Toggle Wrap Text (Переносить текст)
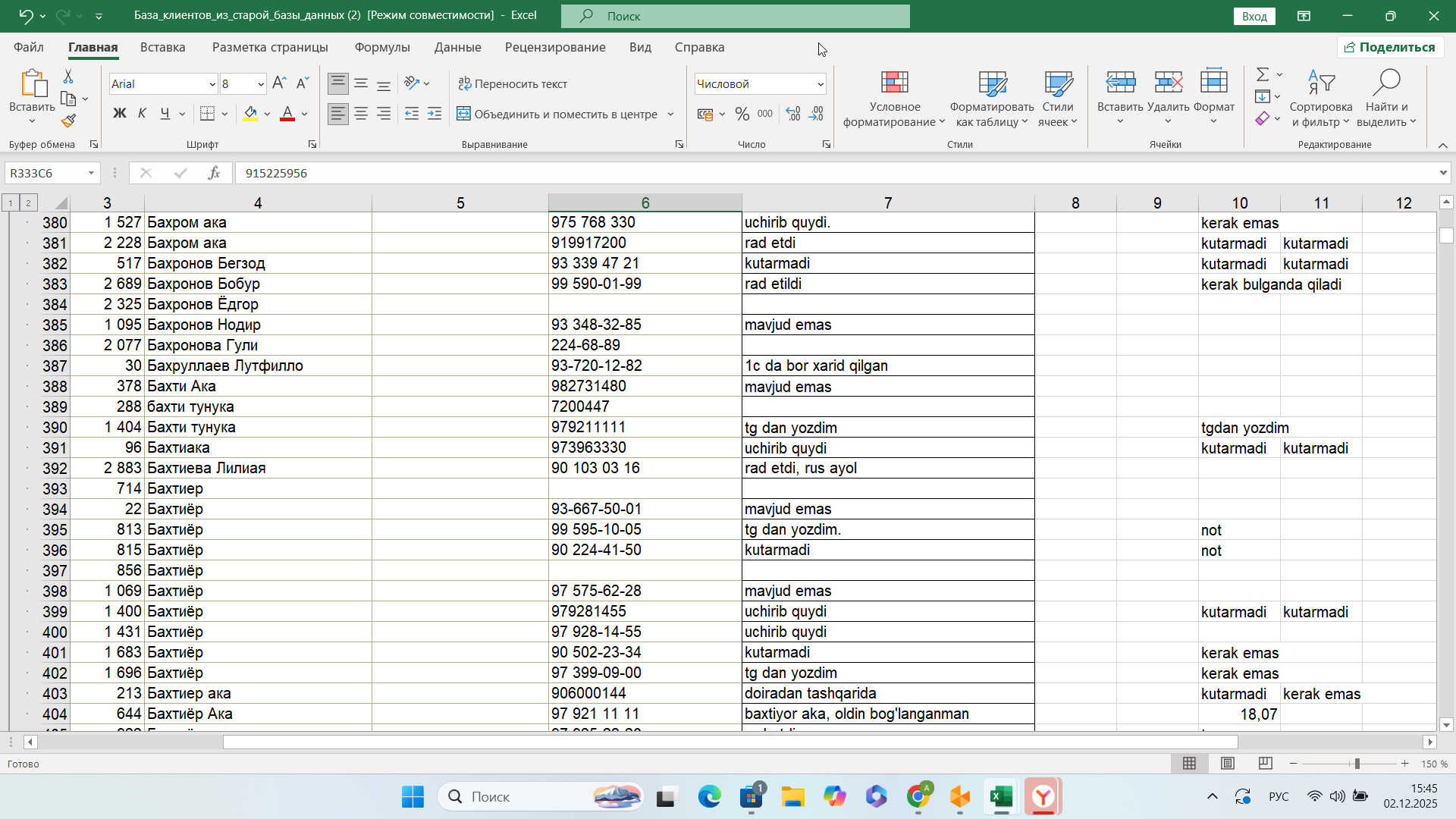This screenshot has height=819, width=1456. click(x=513, y=83)
